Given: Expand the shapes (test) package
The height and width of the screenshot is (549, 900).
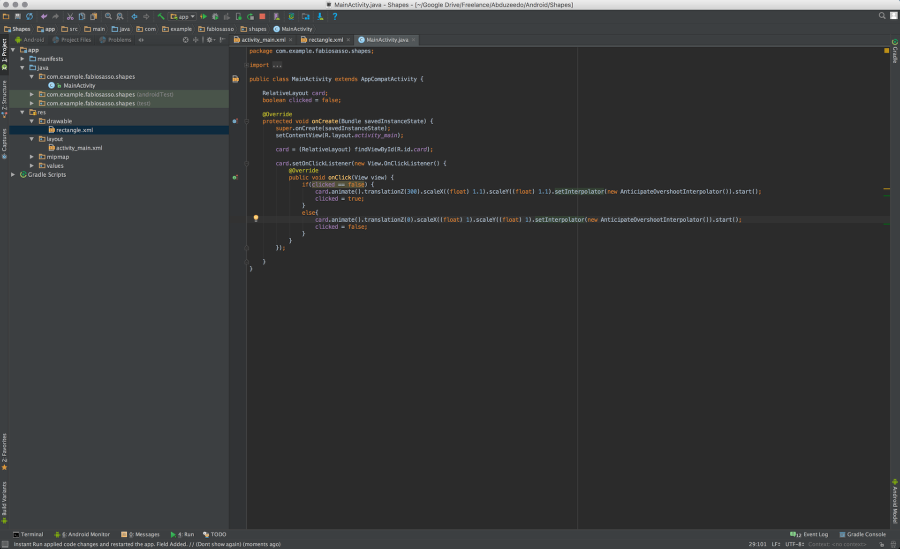Looking at the screenshot, I should [32, 103].
